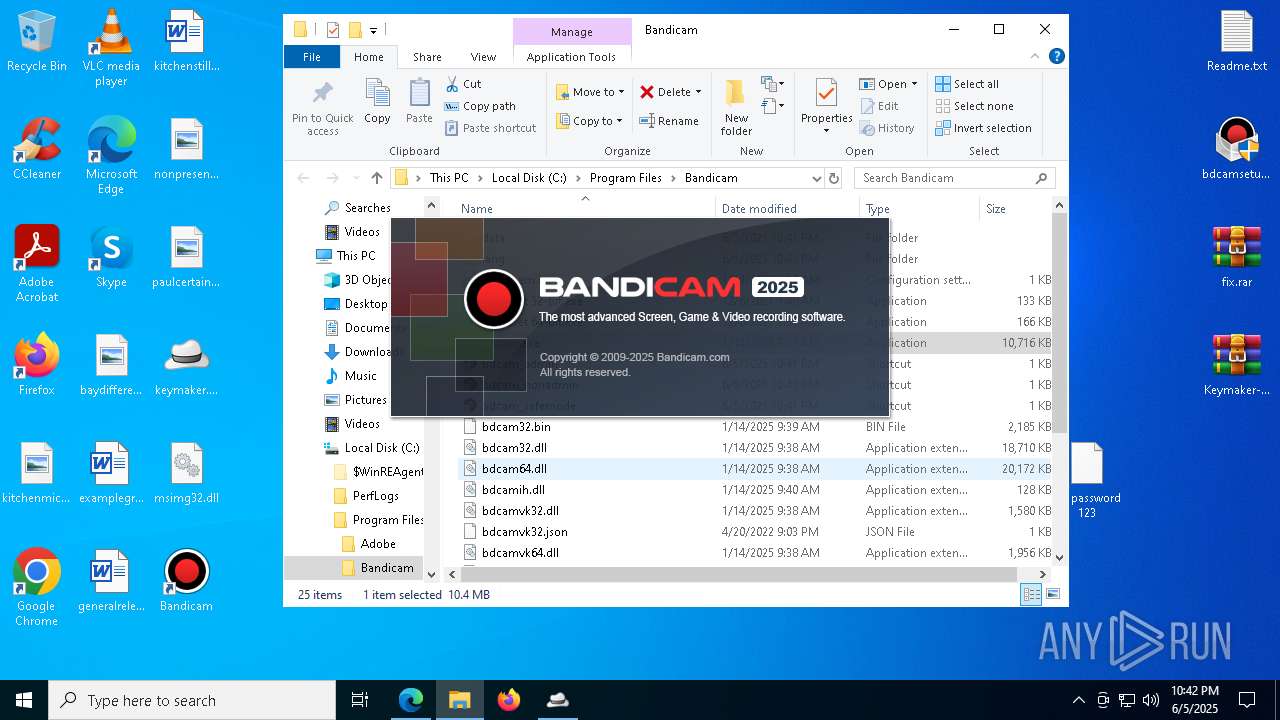Click Microsoft Edge icon in taskbar
1280x720 pixels.
[411, 700]
